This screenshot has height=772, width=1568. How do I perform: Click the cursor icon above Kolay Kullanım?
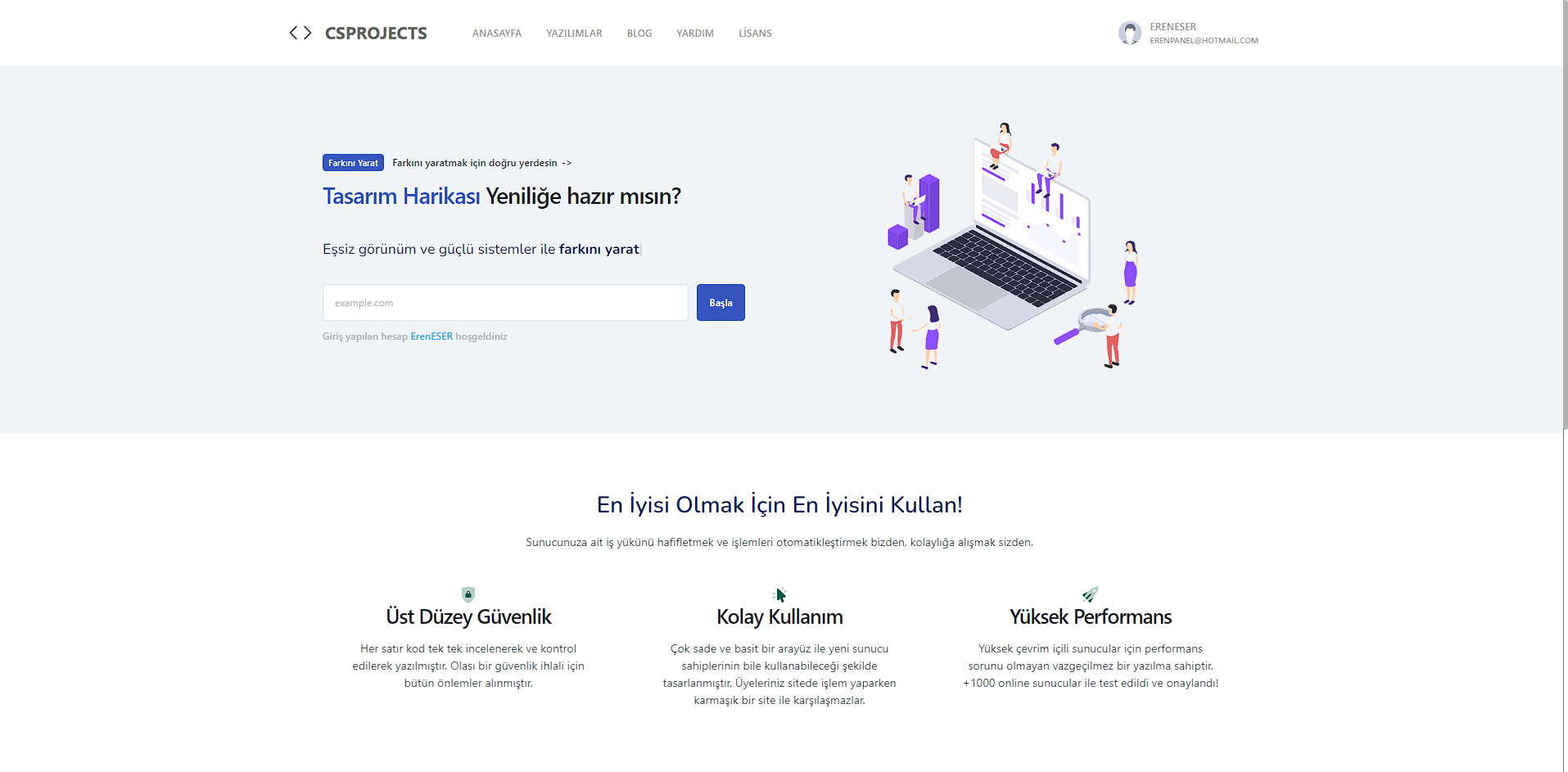tap(779, 594)
